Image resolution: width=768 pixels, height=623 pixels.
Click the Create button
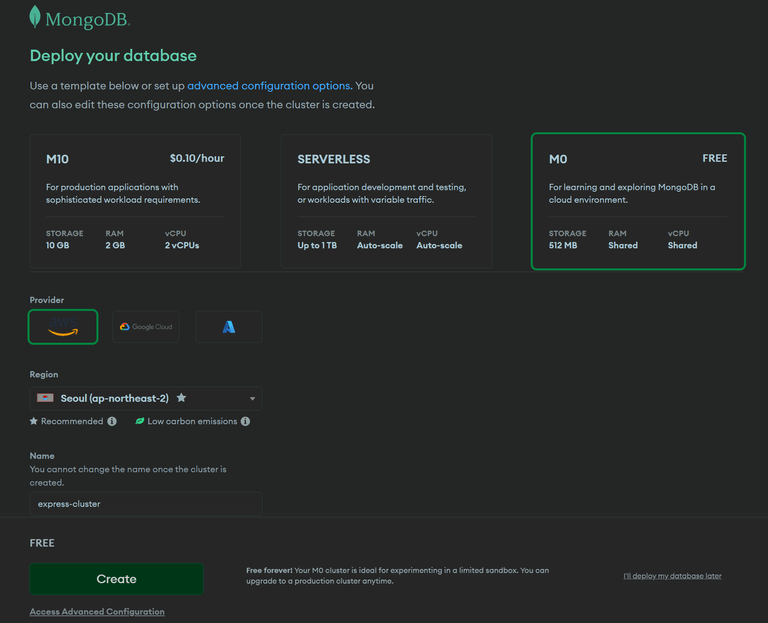(117, 579)
